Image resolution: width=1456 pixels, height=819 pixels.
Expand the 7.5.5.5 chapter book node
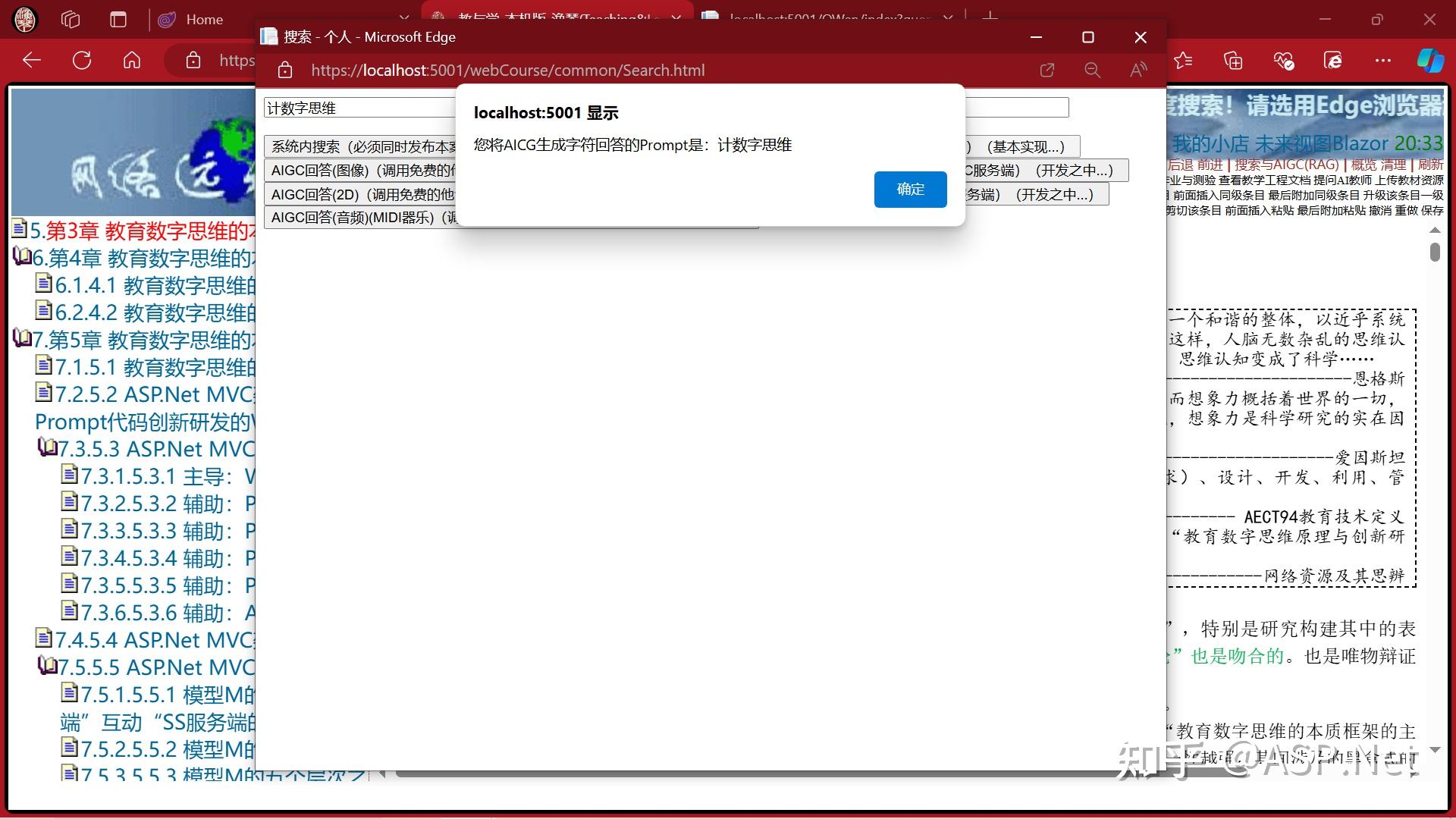[47, 667]
